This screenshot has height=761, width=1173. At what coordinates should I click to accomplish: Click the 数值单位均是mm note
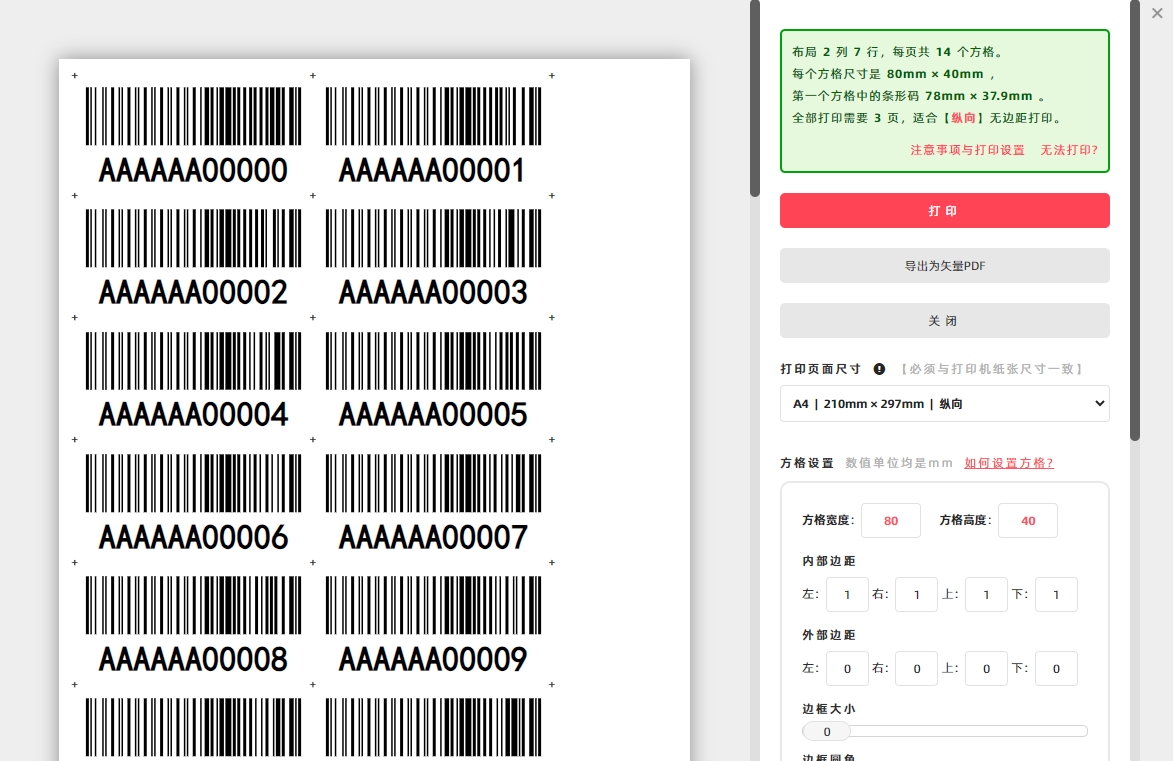point(899,463)
